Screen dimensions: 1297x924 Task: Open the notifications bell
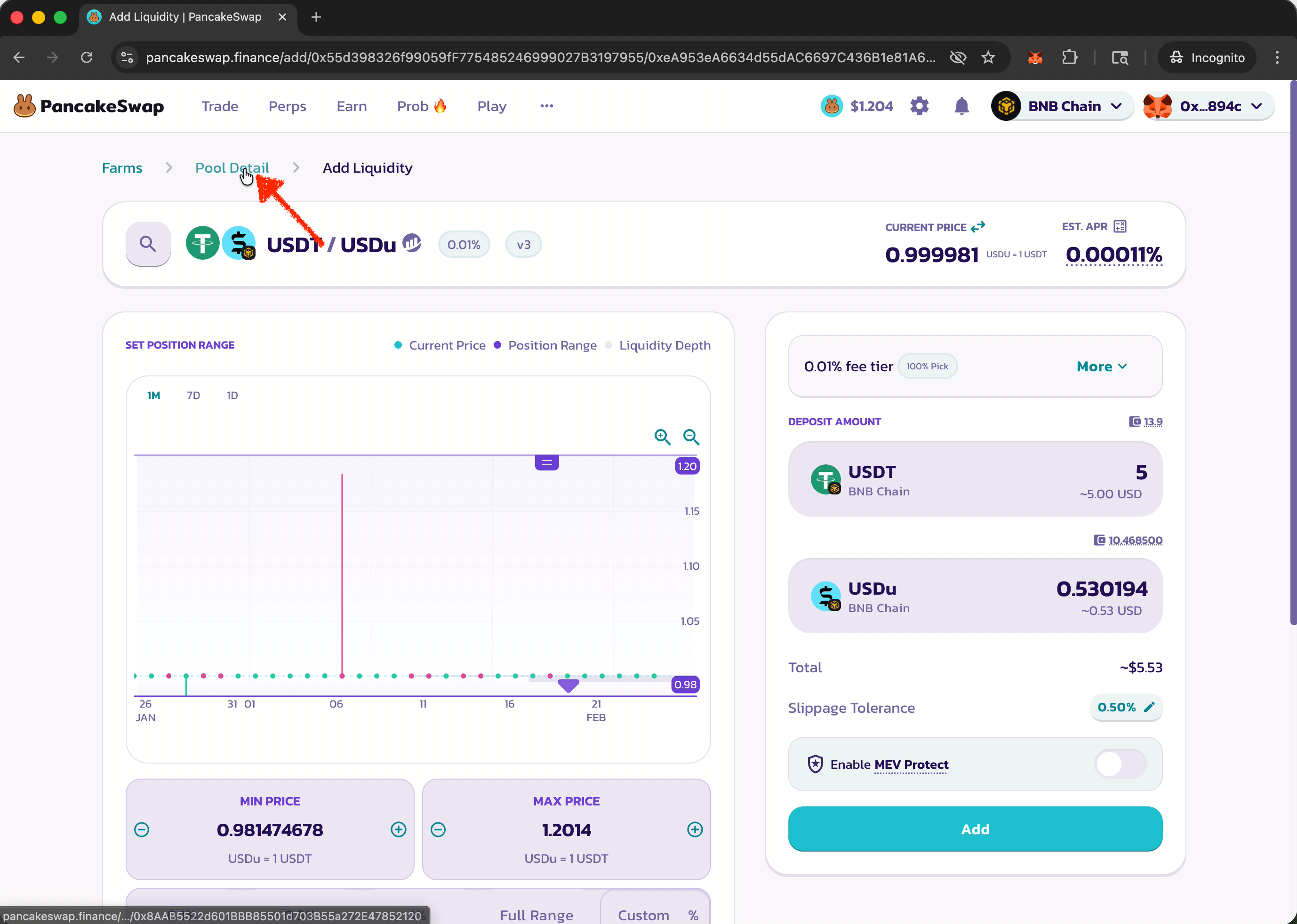[961, 106]
